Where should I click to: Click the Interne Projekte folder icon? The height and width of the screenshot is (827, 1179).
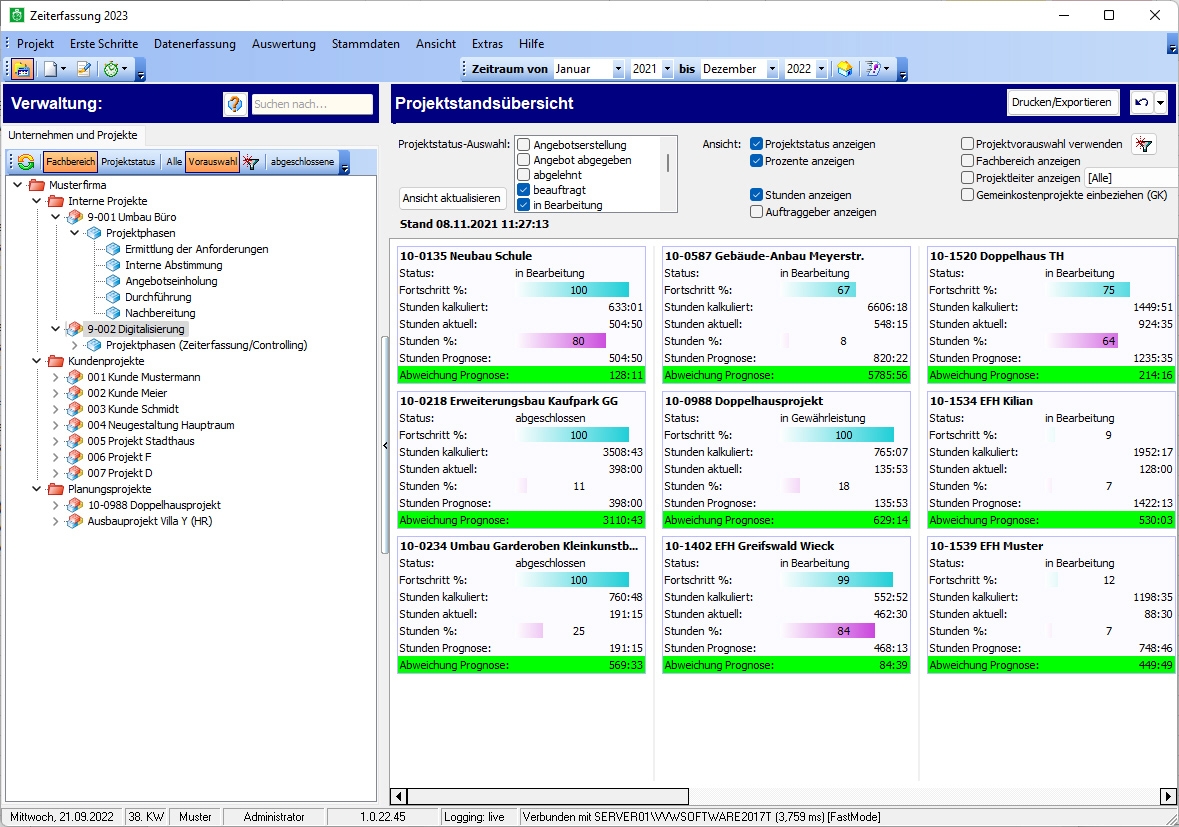tap(56, 201)
